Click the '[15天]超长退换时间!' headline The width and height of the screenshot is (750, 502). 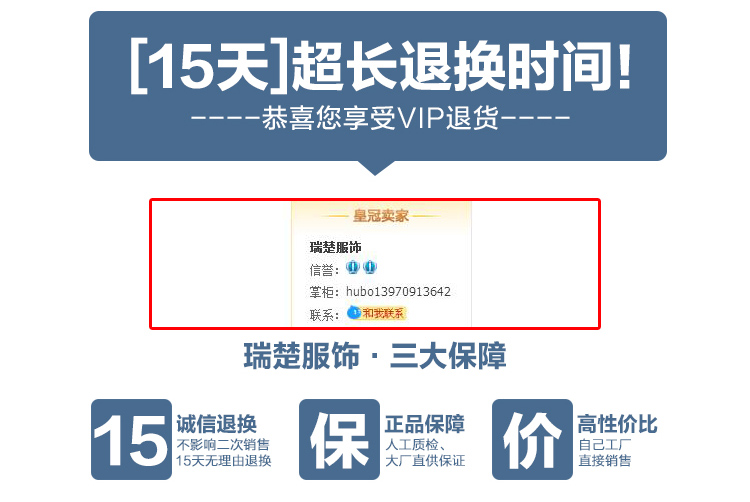tap(381, 66)
